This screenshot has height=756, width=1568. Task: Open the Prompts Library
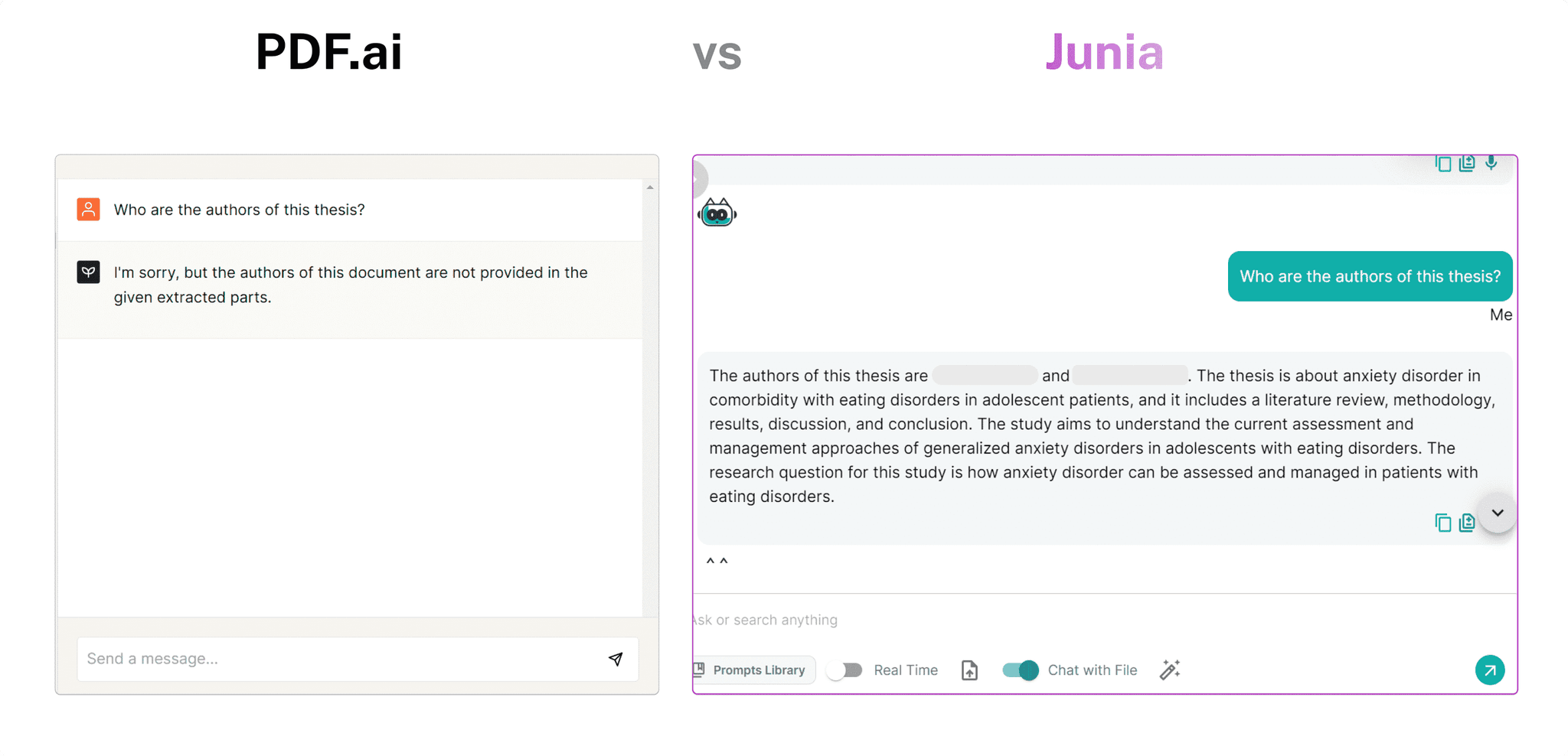pyautogui.click(x=753, y=670)
